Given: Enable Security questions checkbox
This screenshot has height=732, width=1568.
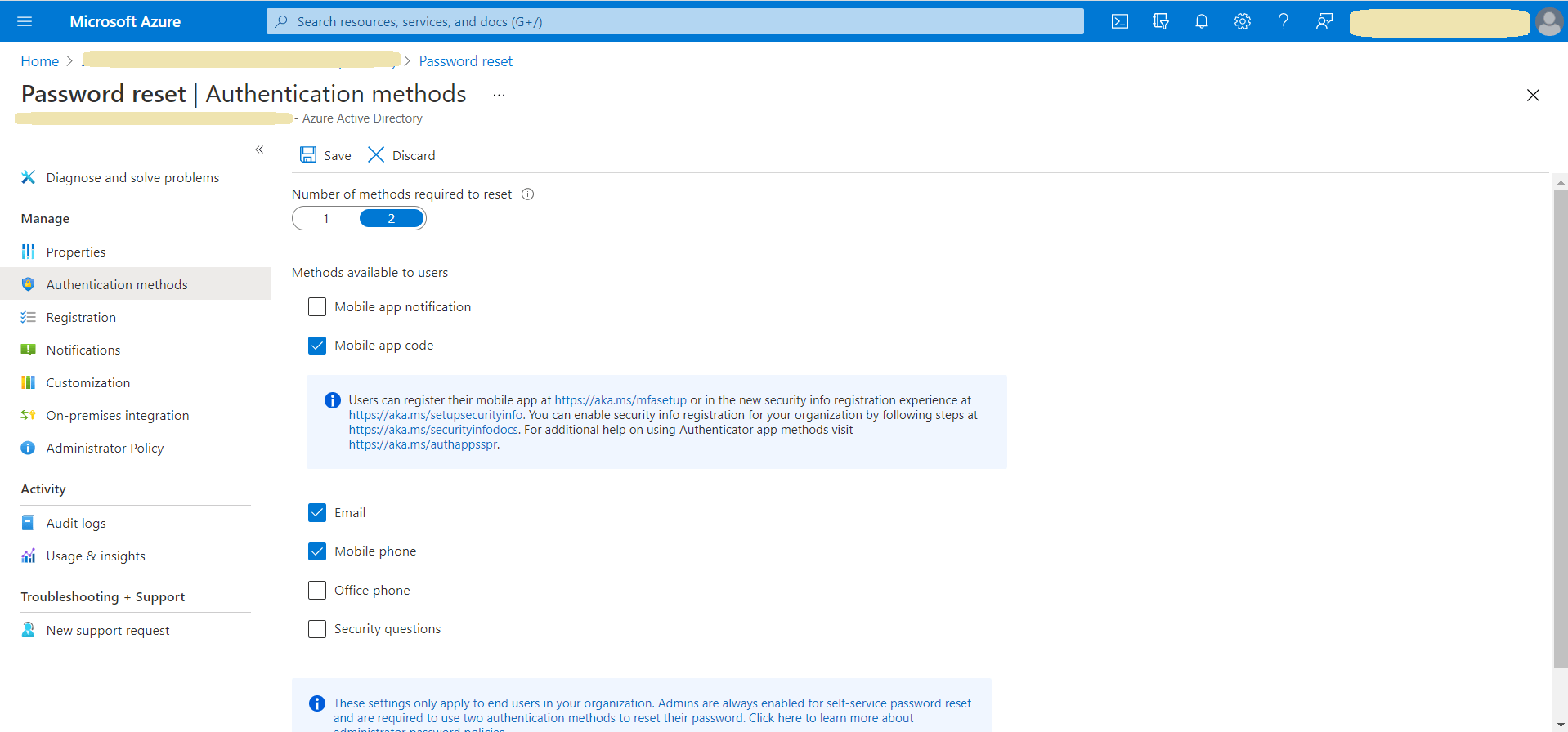Looking at the screenshot, I should (x=317, y=629).
